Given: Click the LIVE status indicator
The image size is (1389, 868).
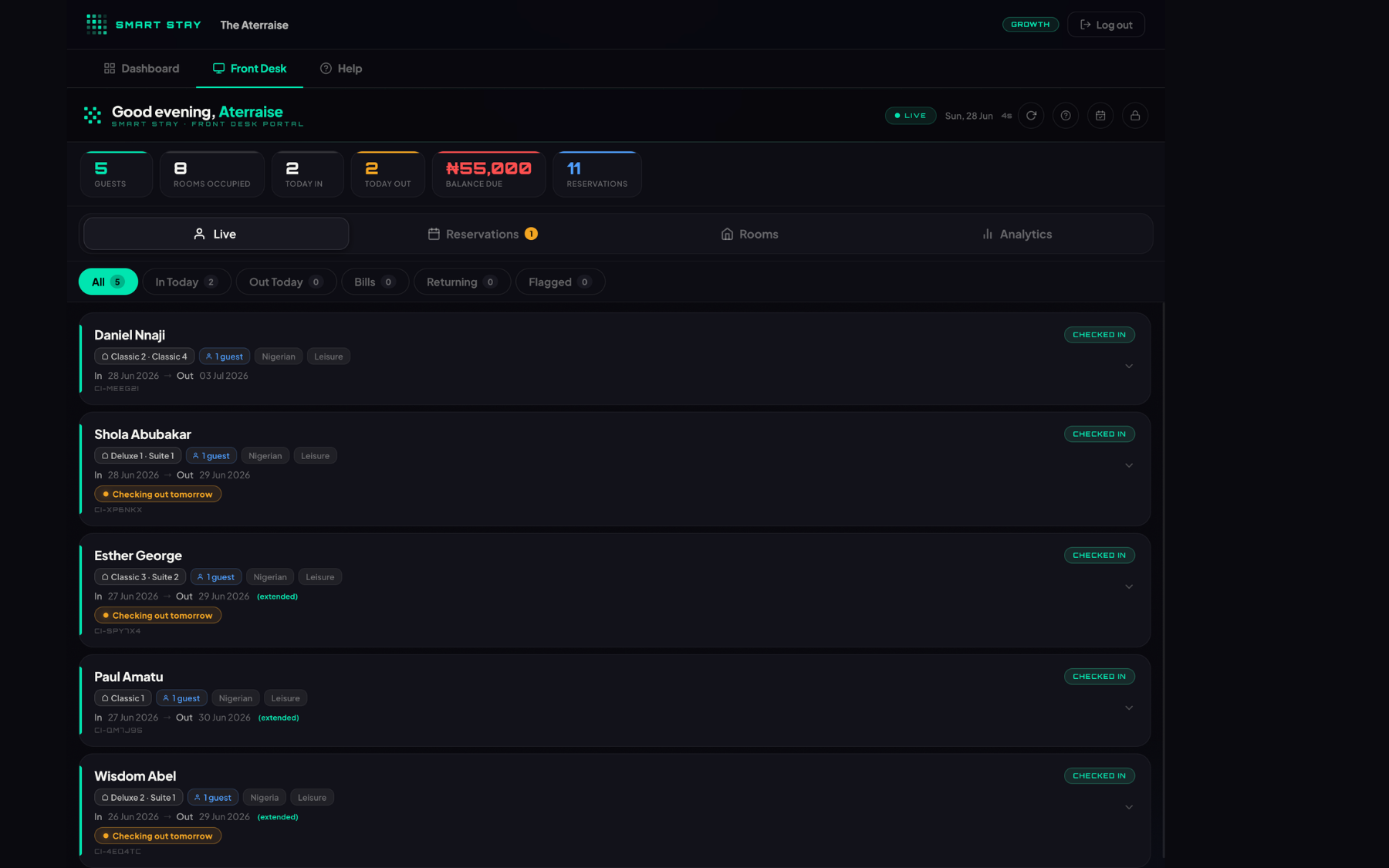Looking at the screenshot, I should (x=911, y=116).
